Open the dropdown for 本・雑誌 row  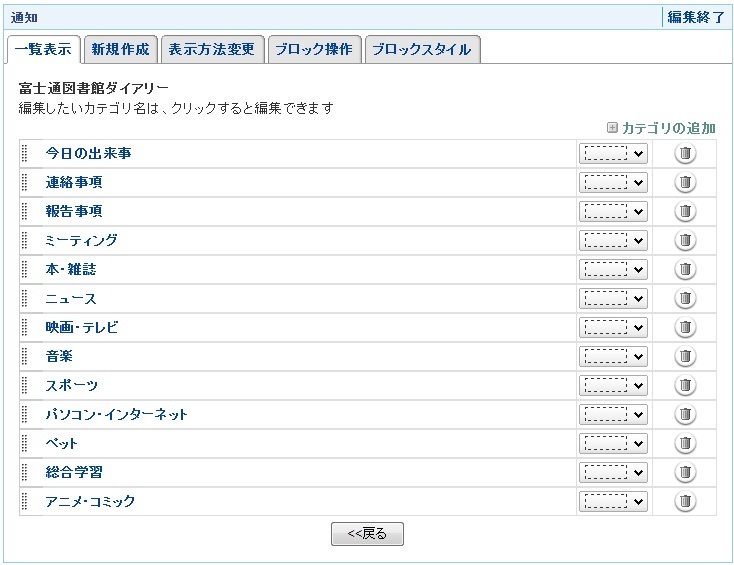(x=613, y=269)
